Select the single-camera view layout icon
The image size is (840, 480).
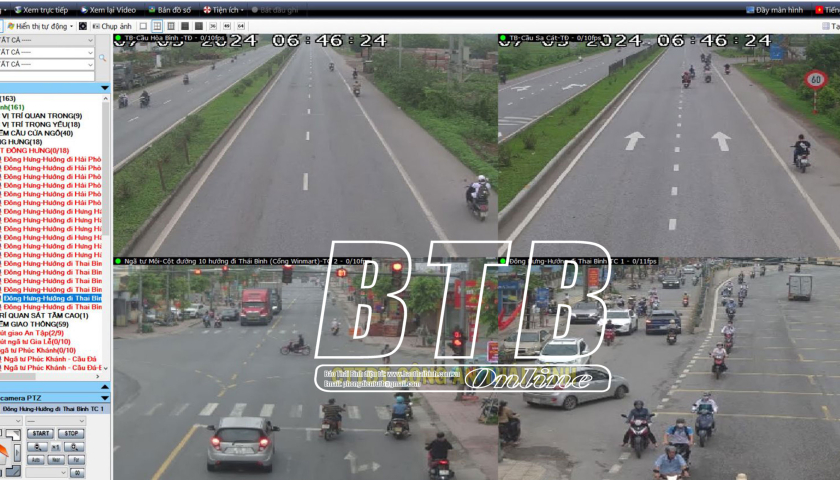tap(143, 26)
